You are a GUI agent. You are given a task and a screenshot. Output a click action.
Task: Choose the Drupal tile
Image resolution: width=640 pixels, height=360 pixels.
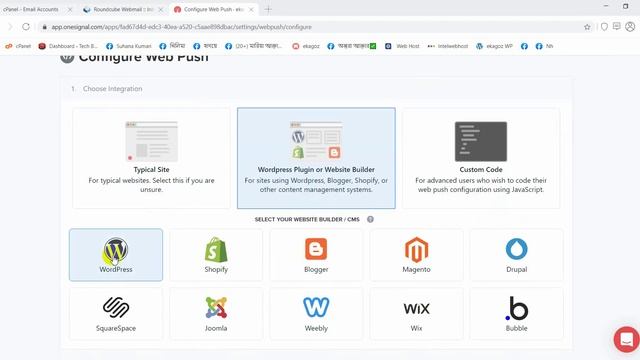coord(516,255)
